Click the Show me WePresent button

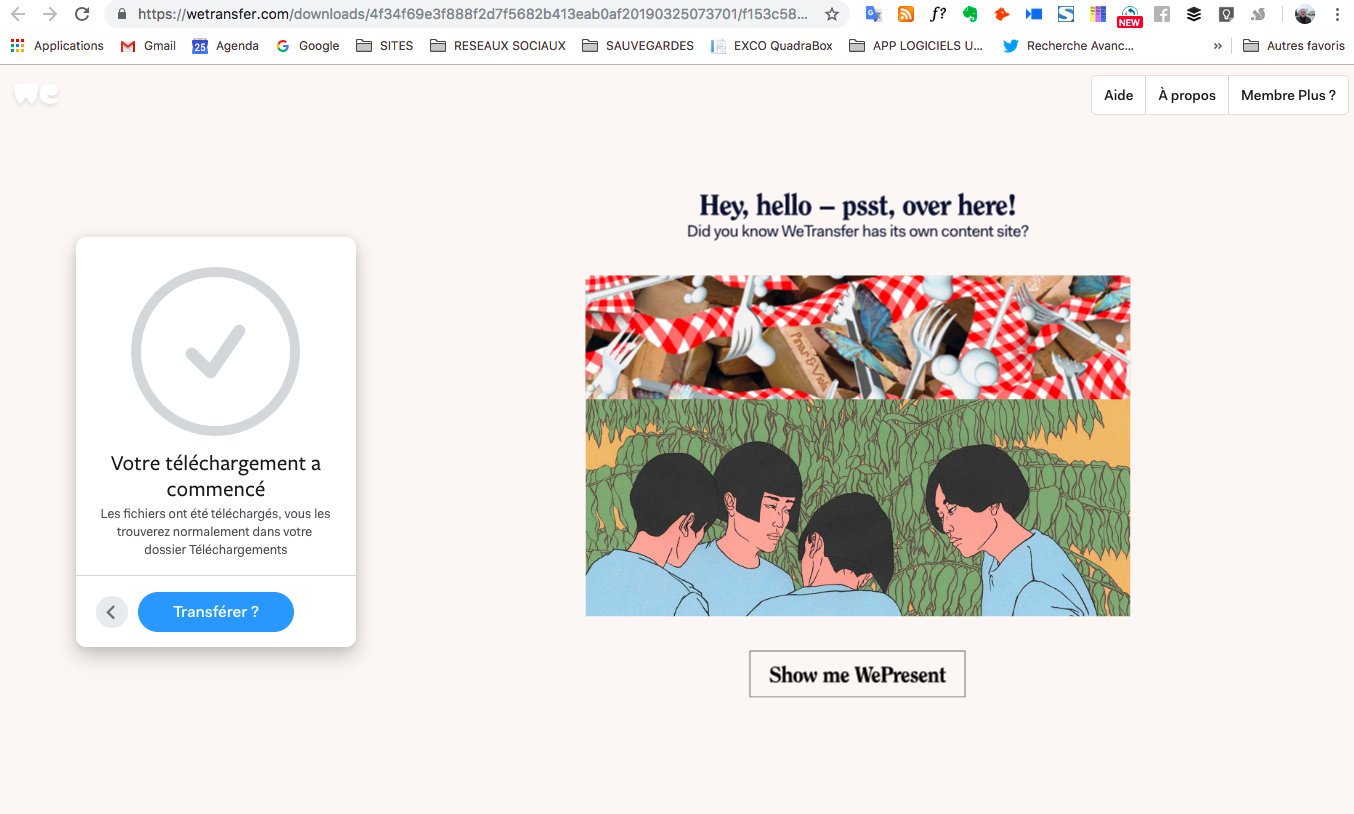coord(857,674)
